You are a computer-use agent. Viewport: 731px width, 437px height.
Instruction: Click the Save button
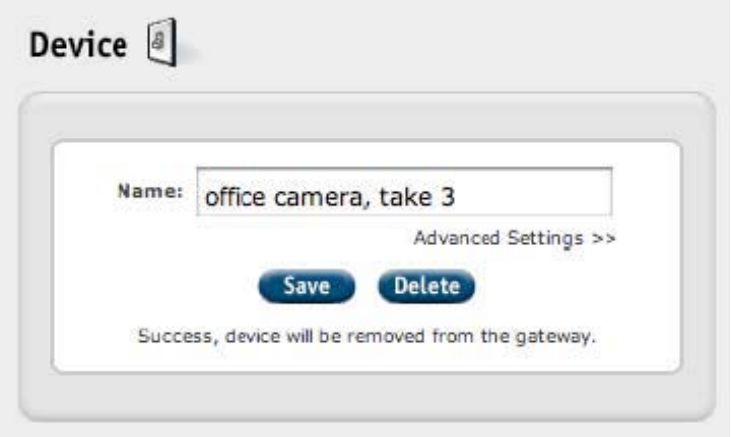(x=307, y=286)
